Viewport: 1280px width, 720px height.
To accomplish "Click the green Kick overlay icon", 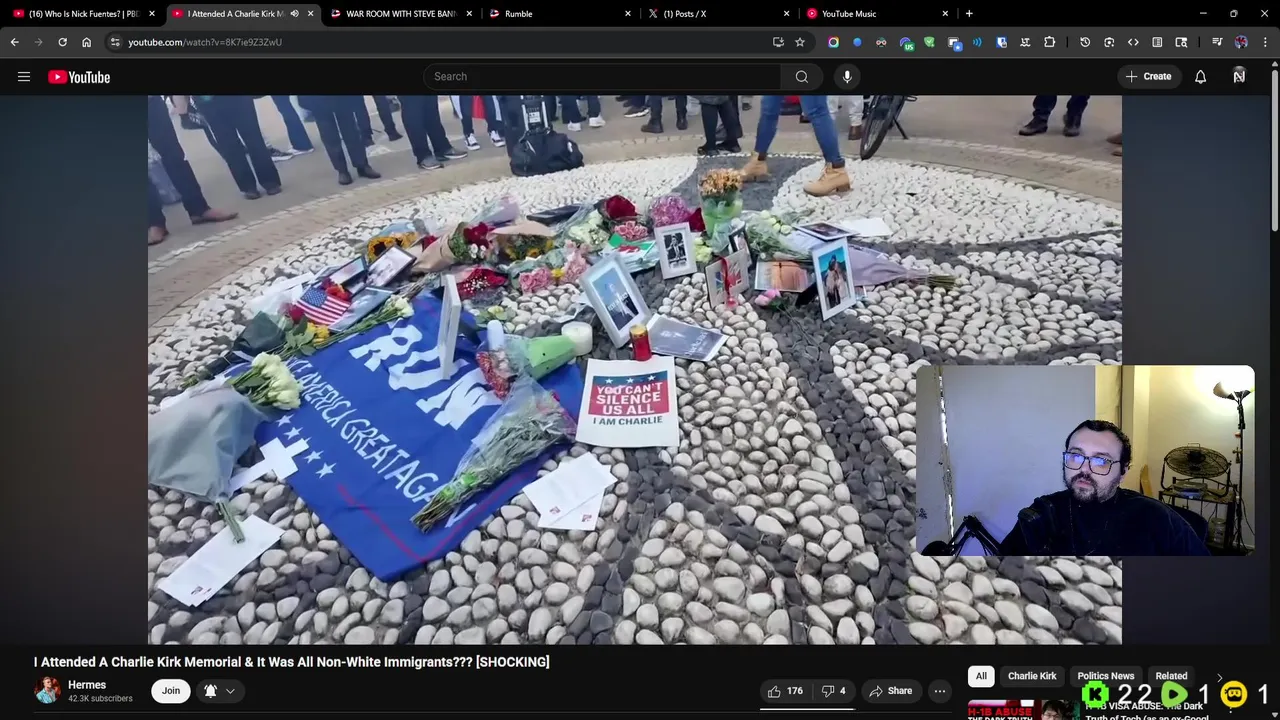I will tap(1095, 694).
